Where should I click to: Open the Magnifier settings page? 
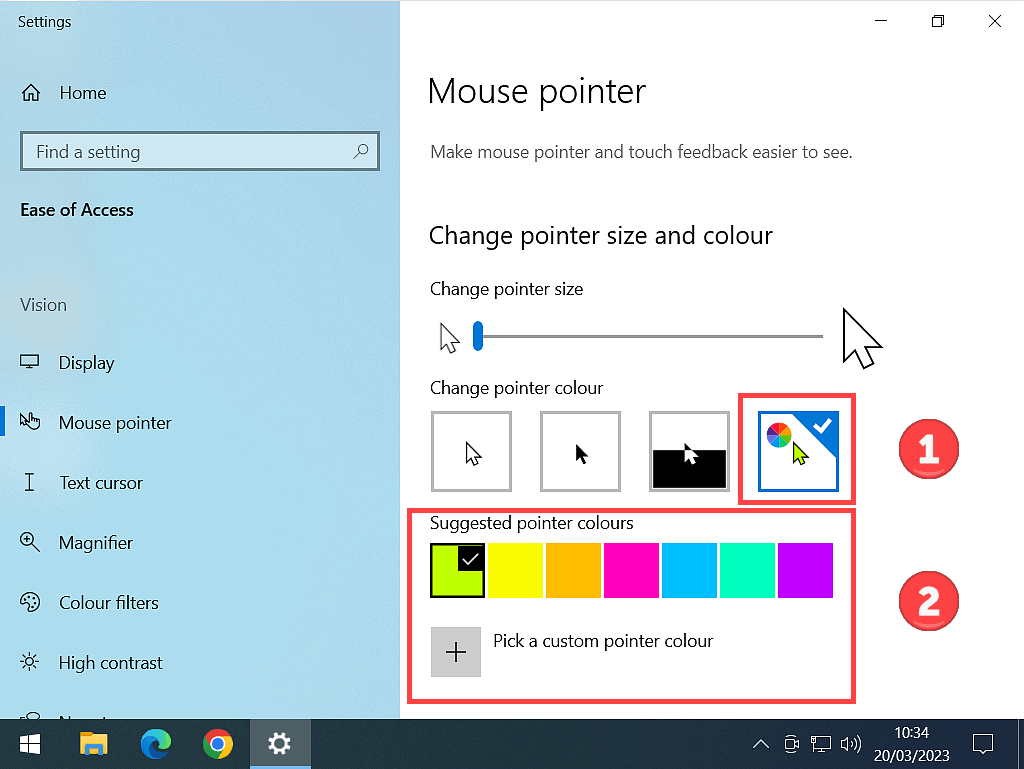coord(95,543)
